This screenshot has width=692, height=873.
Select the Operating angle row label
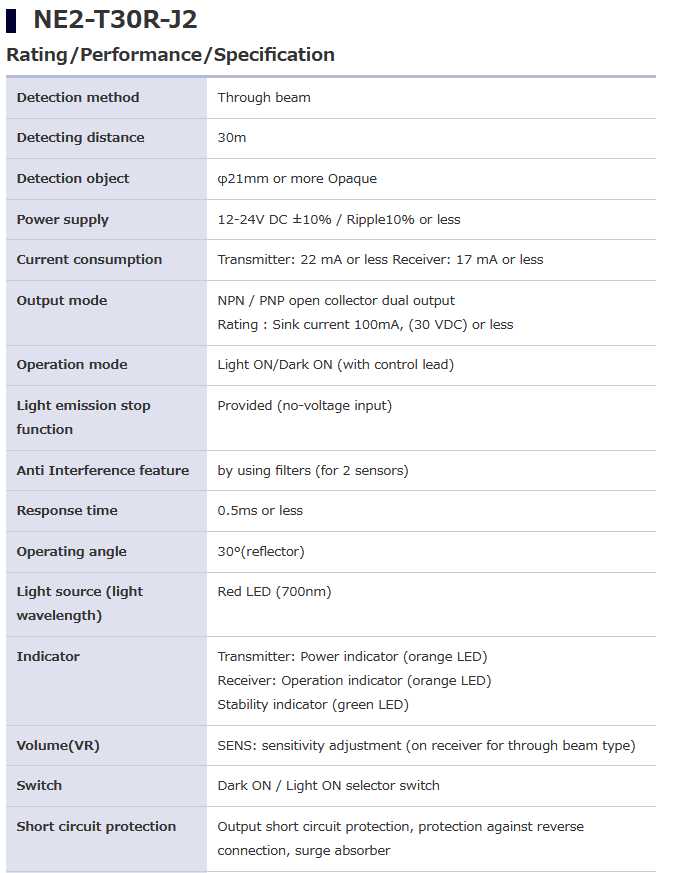tap(71, 552)
